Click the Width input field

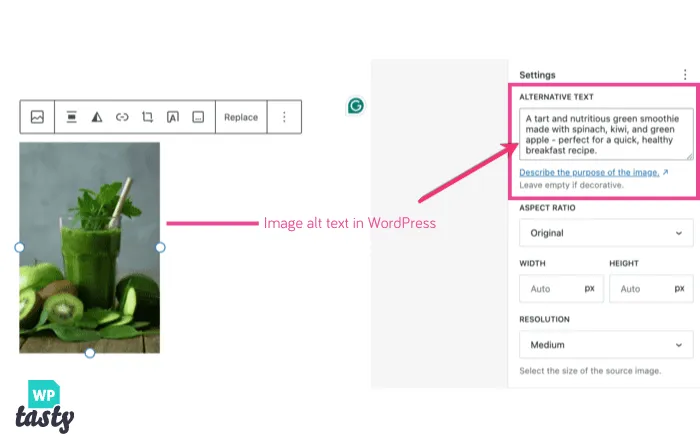pos(561,288)
